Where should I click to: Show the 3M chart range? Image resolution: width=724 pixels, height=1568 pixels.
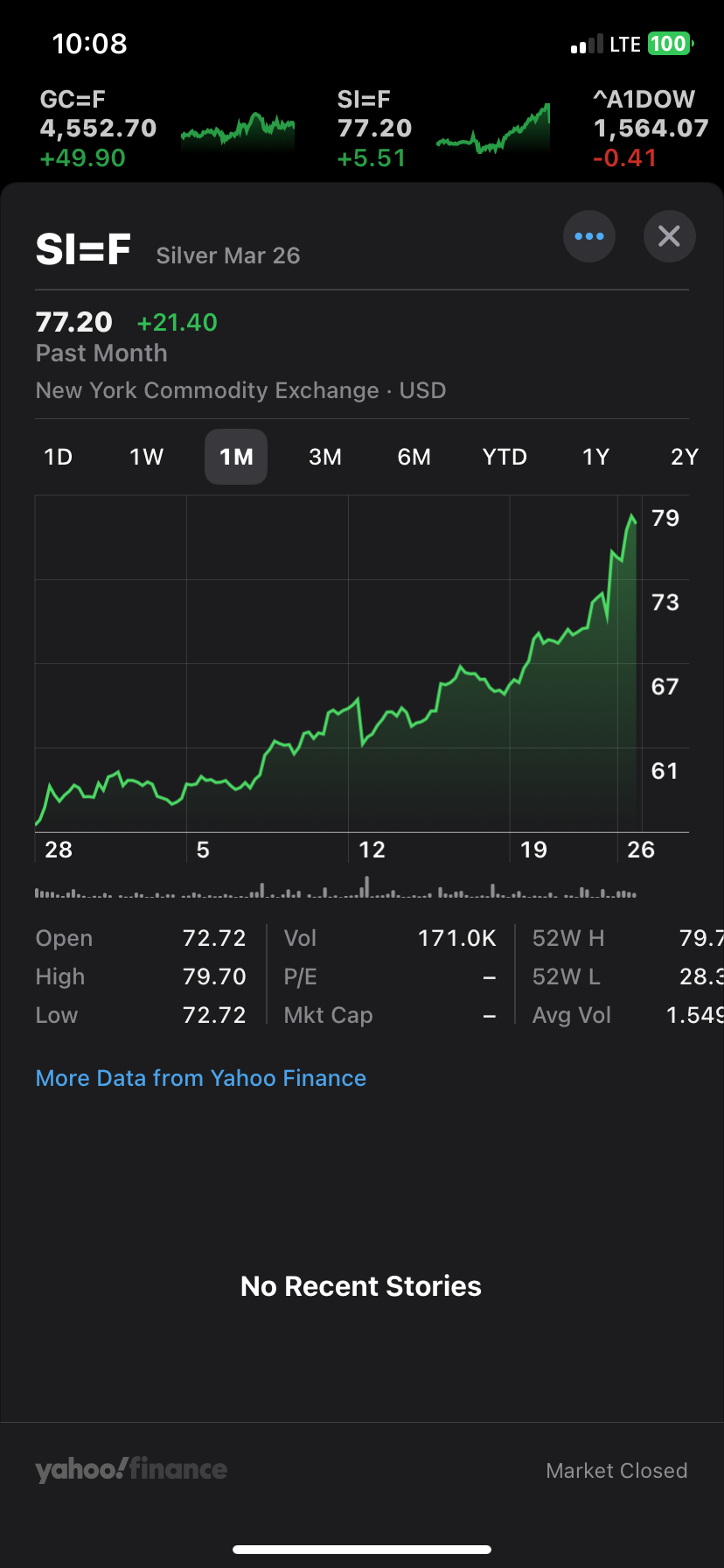click(x=325, y=457)
